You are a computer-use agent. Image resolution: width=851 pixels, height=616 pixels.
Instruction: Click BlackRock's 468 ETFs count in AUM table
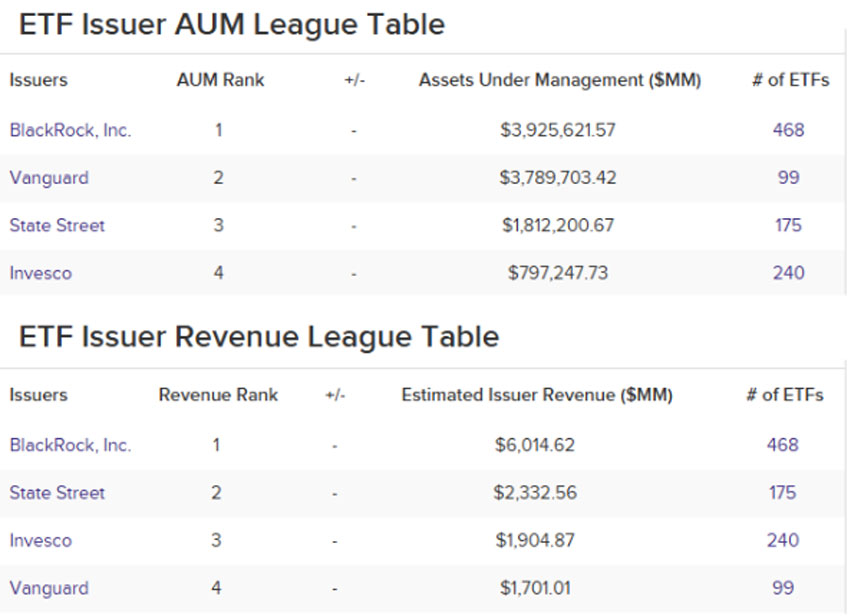788,130
